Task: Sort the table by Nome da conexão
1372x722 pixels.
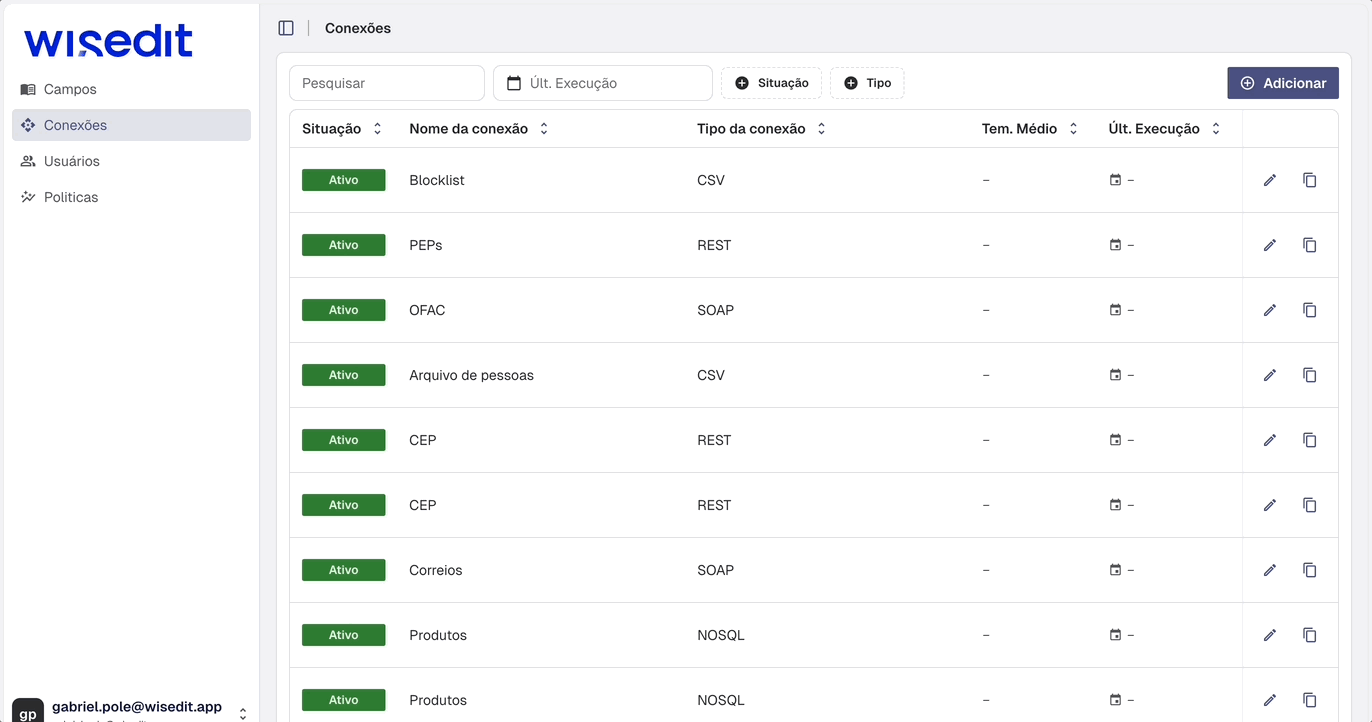Action: [543, 128]
